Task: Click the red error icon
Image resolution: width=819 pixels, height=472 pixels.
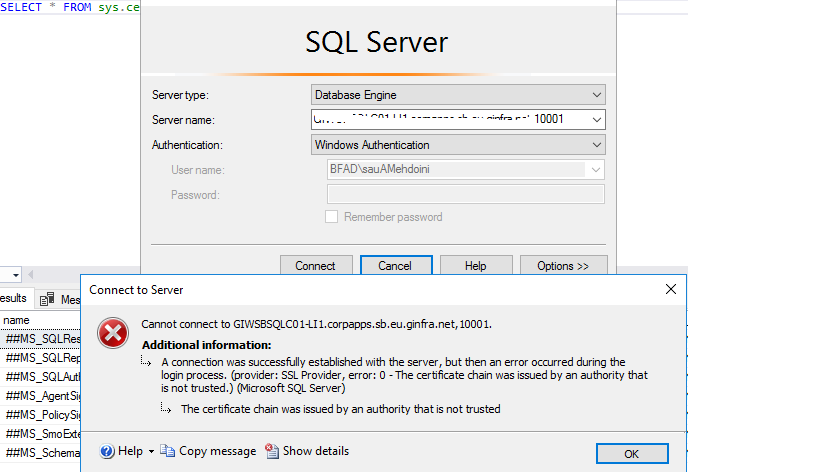Action: click(115, 332)
